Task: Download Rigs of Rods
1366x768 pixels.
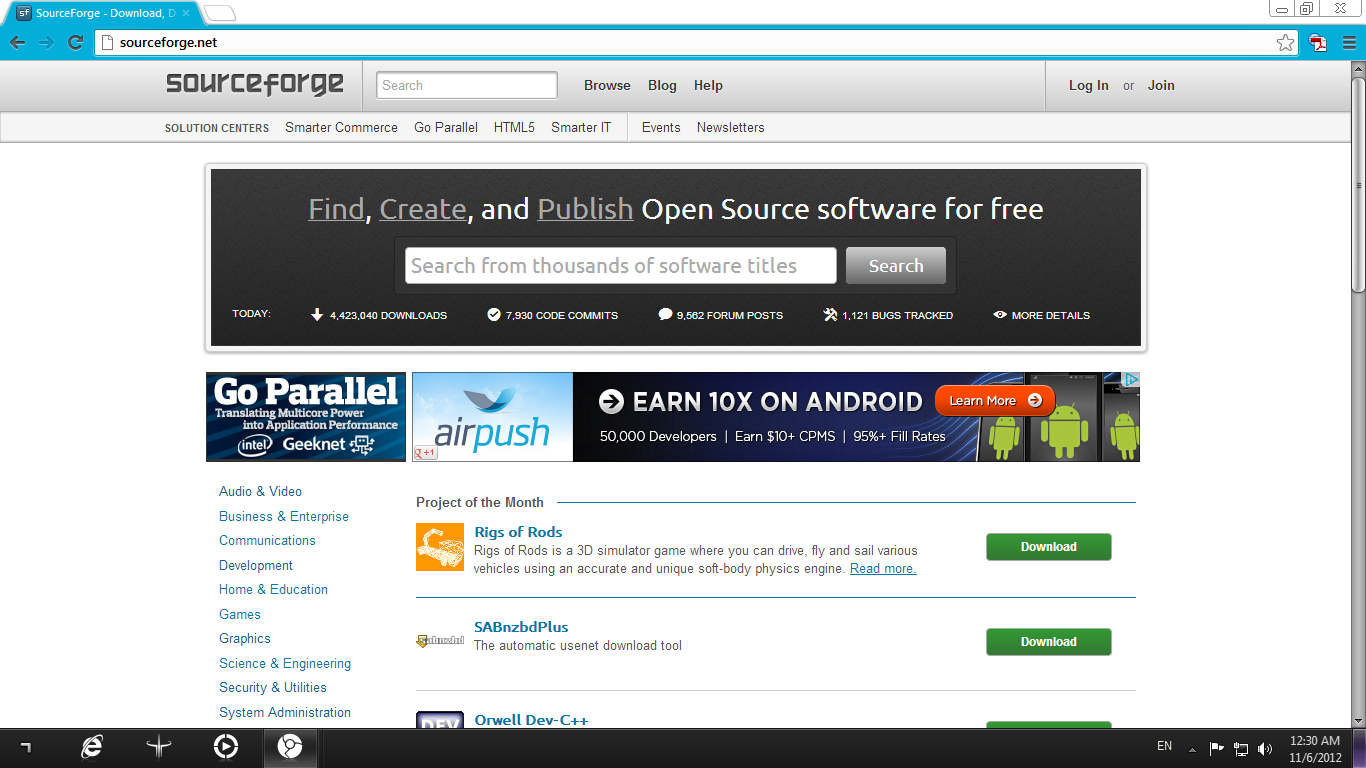Action: point(1048,547)
